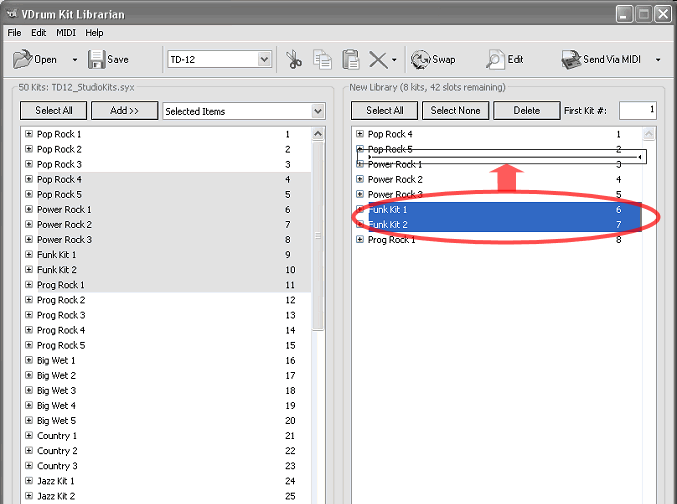Click the Add >> button
This screenshot has height=504, width=677.
(x=124, y=111)
